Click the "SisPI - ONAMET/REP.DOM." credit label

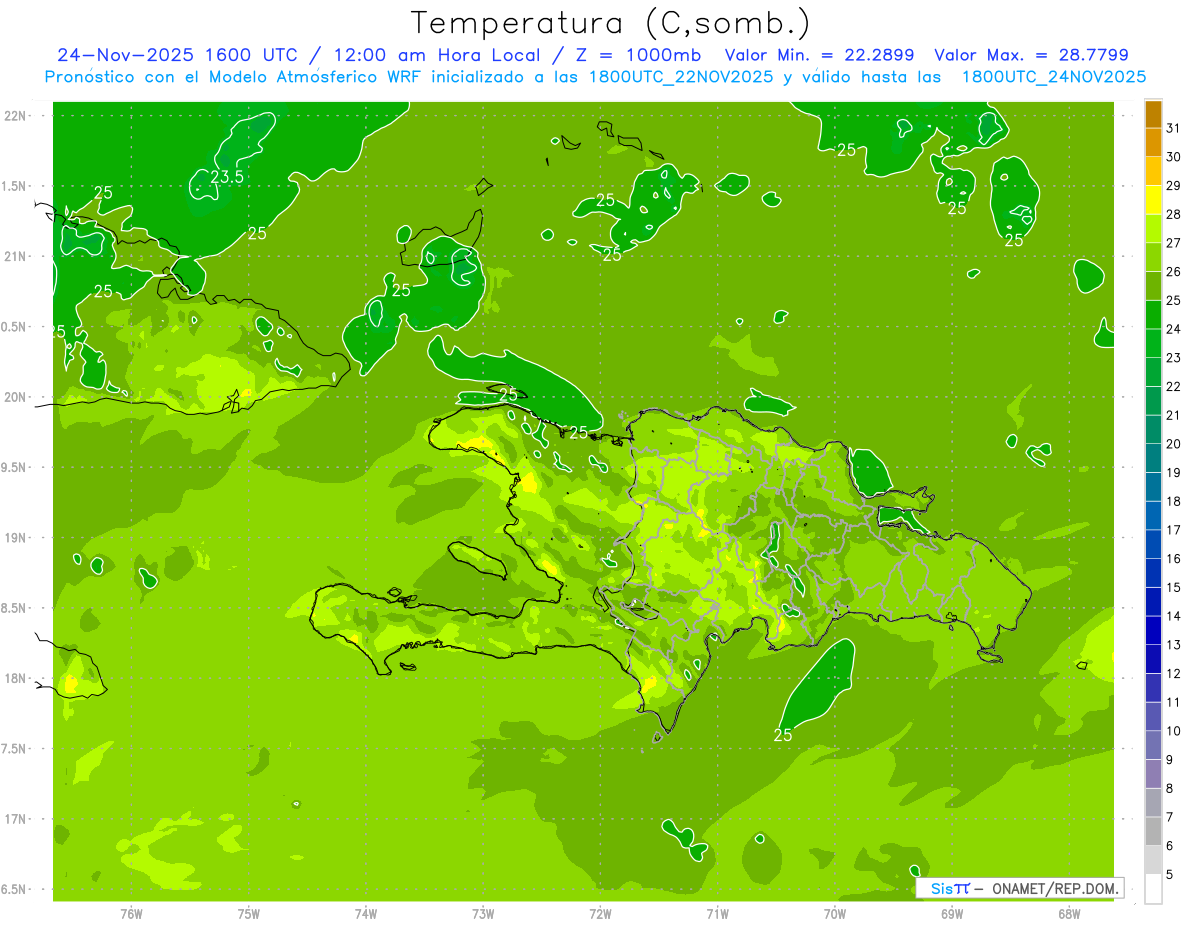[1019, 888]
